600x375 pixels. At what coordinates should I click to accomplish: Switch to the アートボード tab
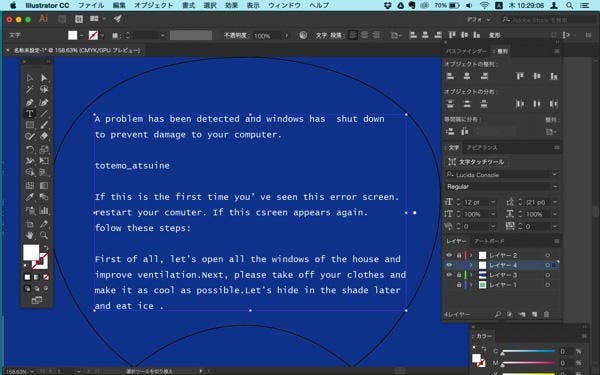pos(489,241)
